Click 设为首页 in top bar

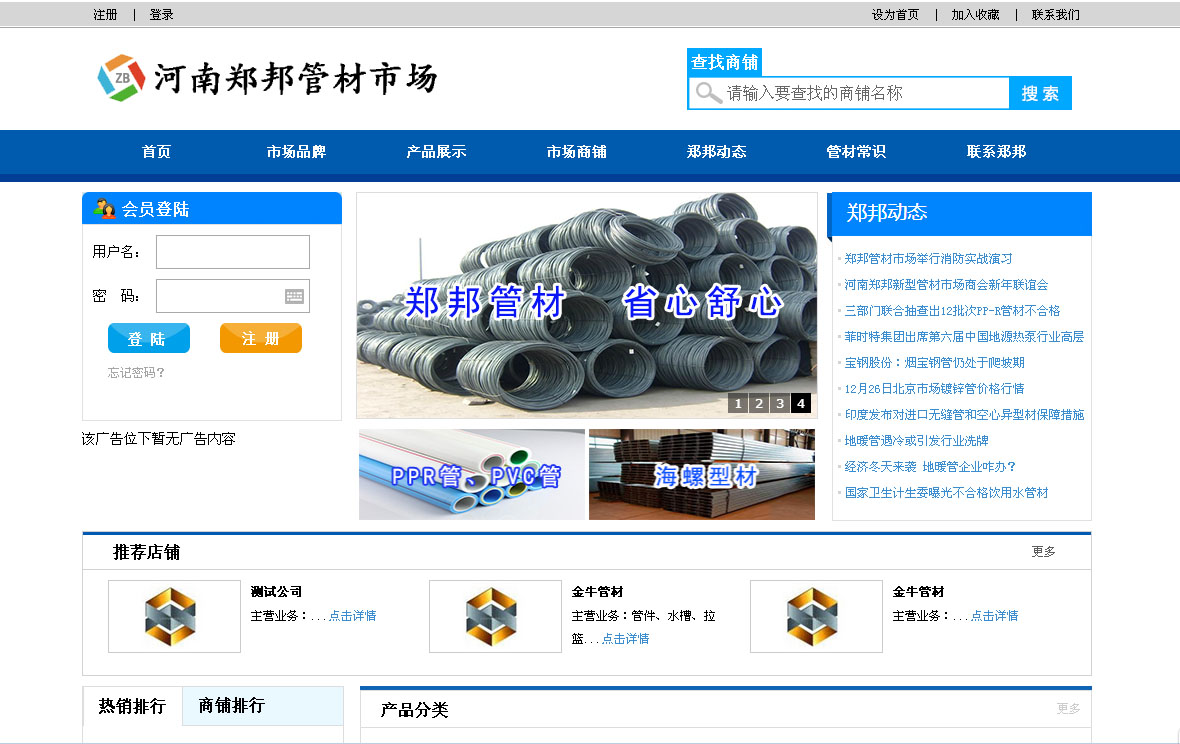click(x=896, y=14)
